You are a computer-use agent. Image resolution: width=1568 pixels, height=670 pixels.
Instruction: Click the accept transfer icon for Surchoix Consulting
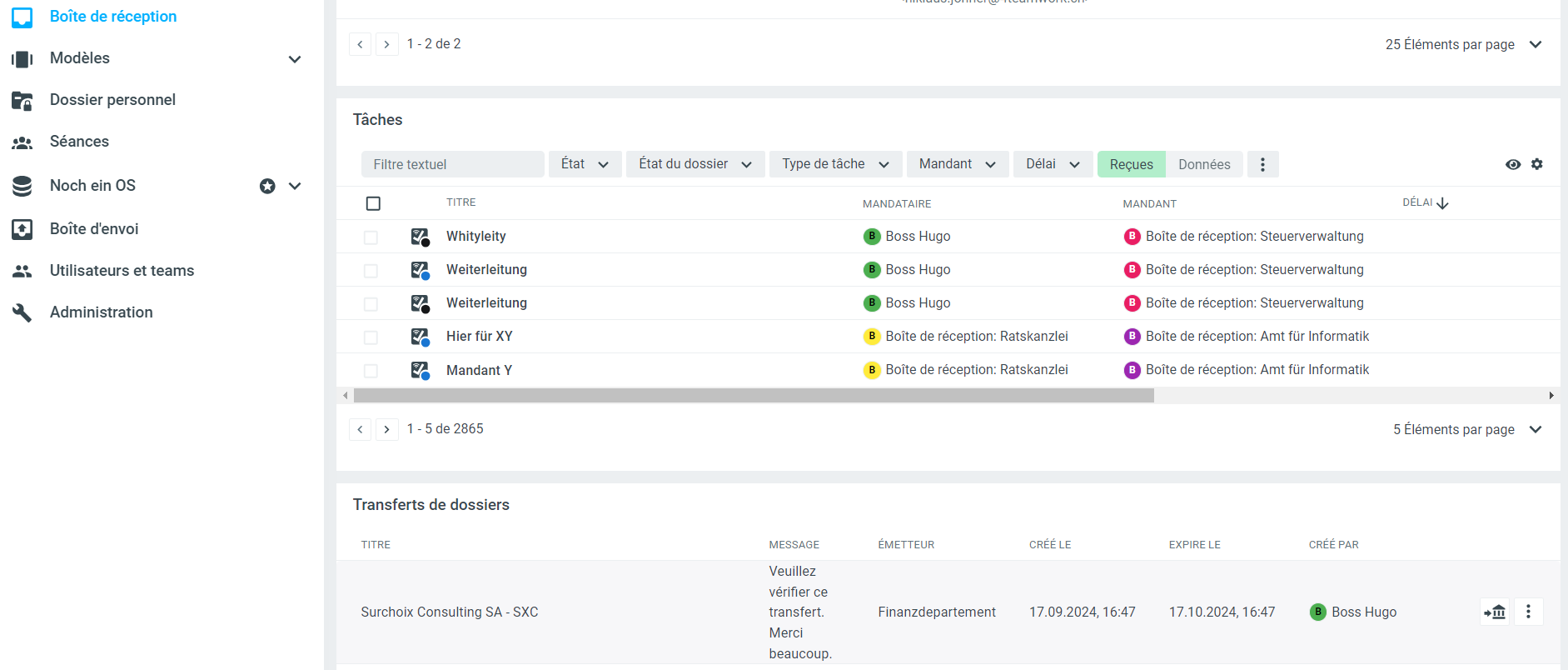[1495, 612]
